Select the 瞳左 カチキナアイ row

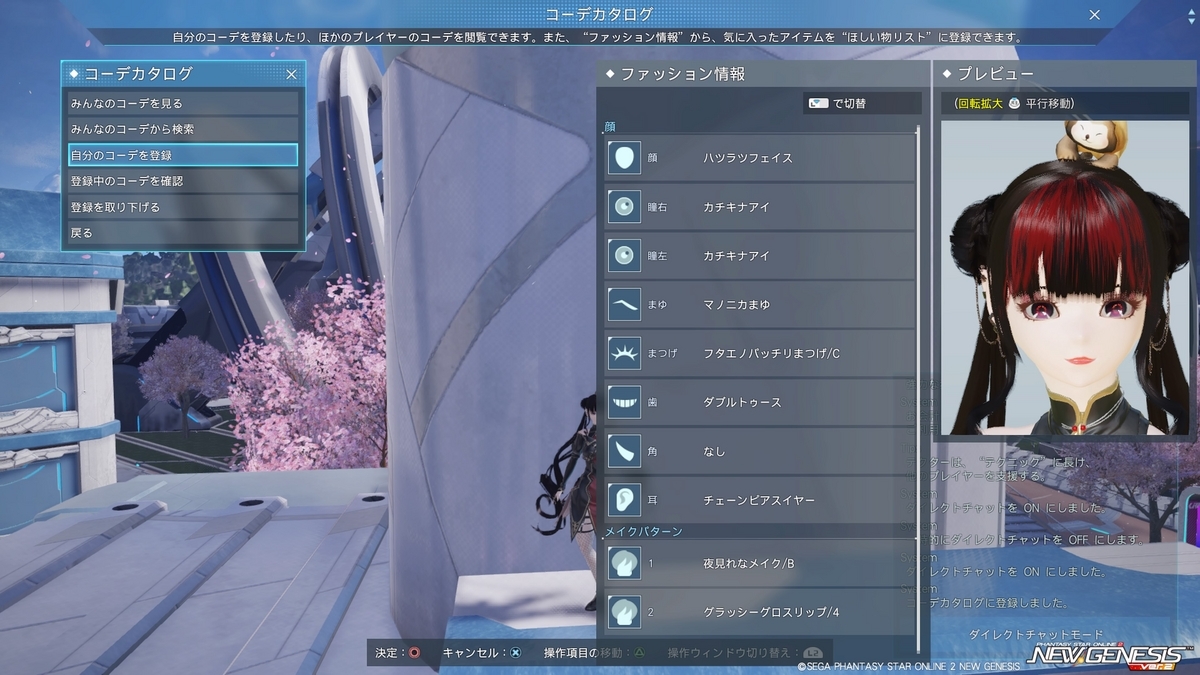coord(759,256)
